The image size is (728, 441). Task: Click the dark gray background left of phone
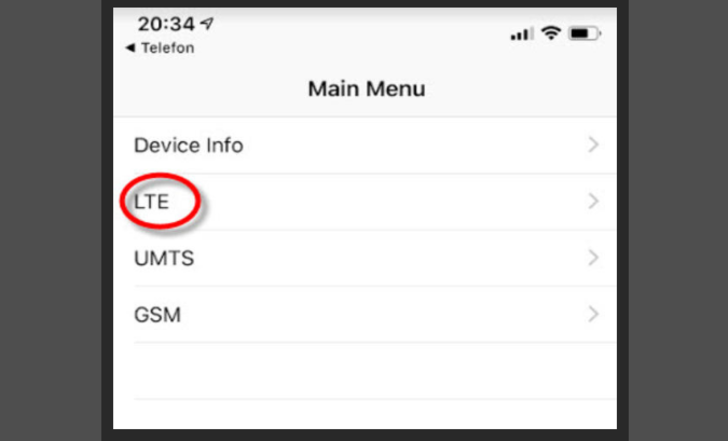click(x=50, y=220)
